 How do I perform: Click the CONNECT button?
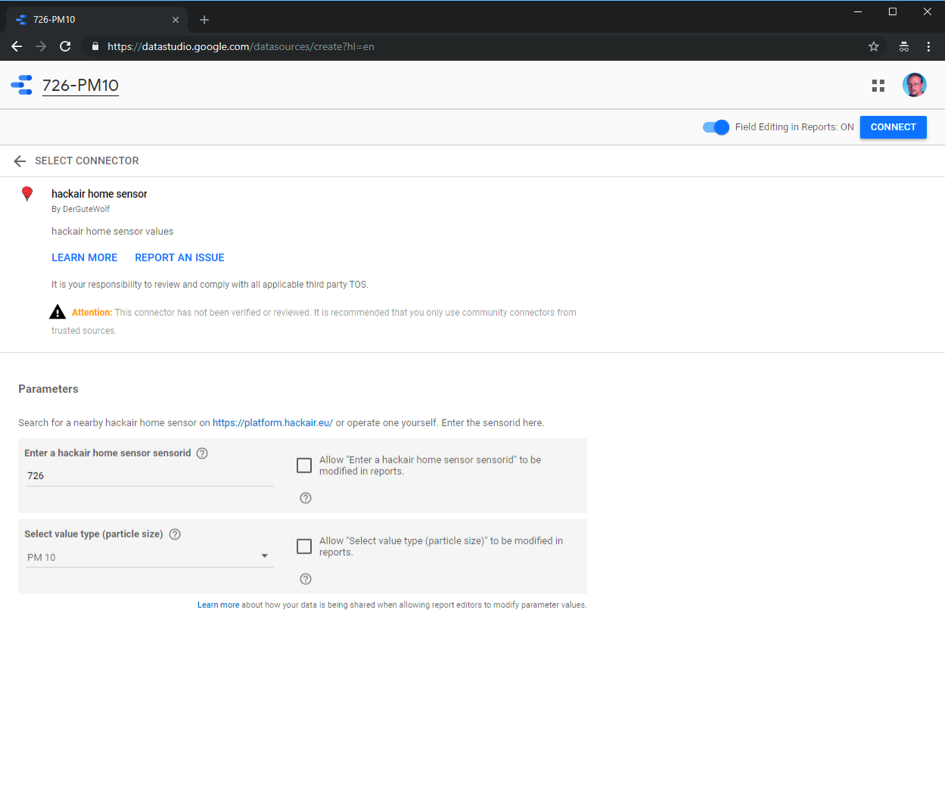point(893,127)
